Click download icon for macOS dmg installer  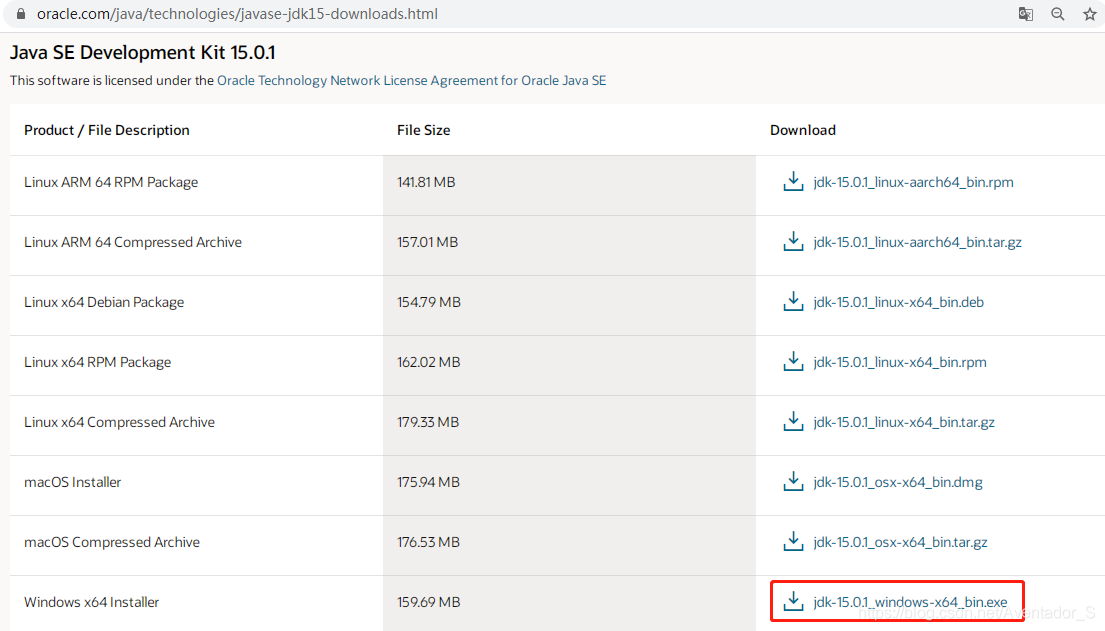[793, 482]
